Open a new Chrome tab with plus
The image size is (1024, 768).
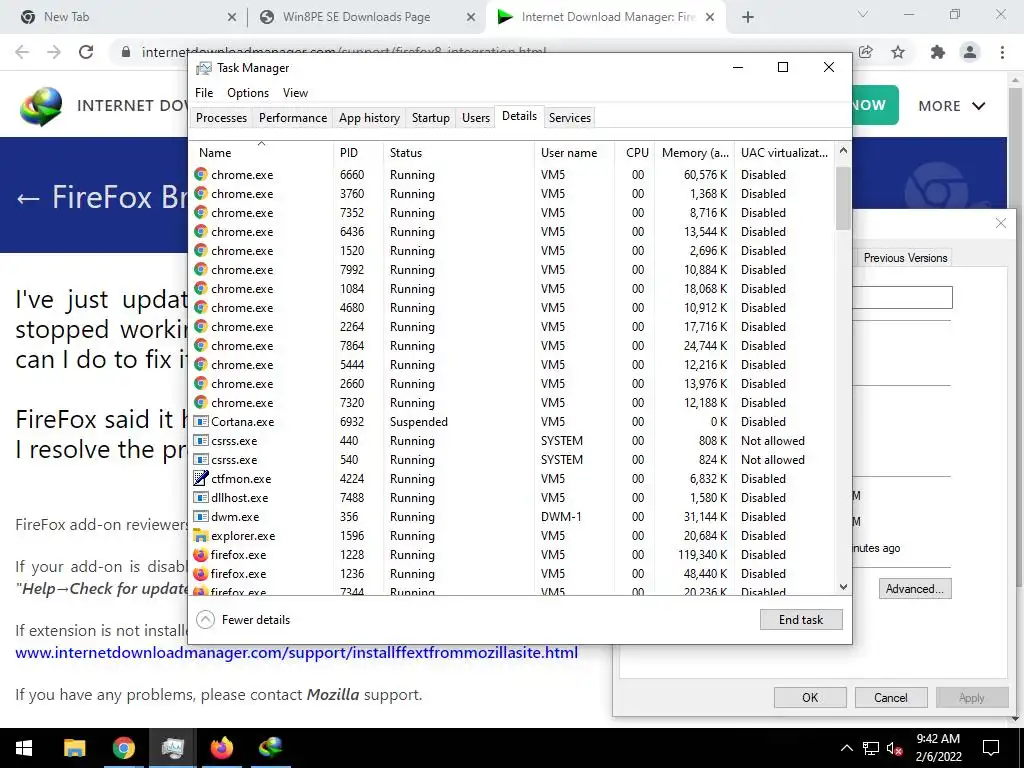[748, 17]
